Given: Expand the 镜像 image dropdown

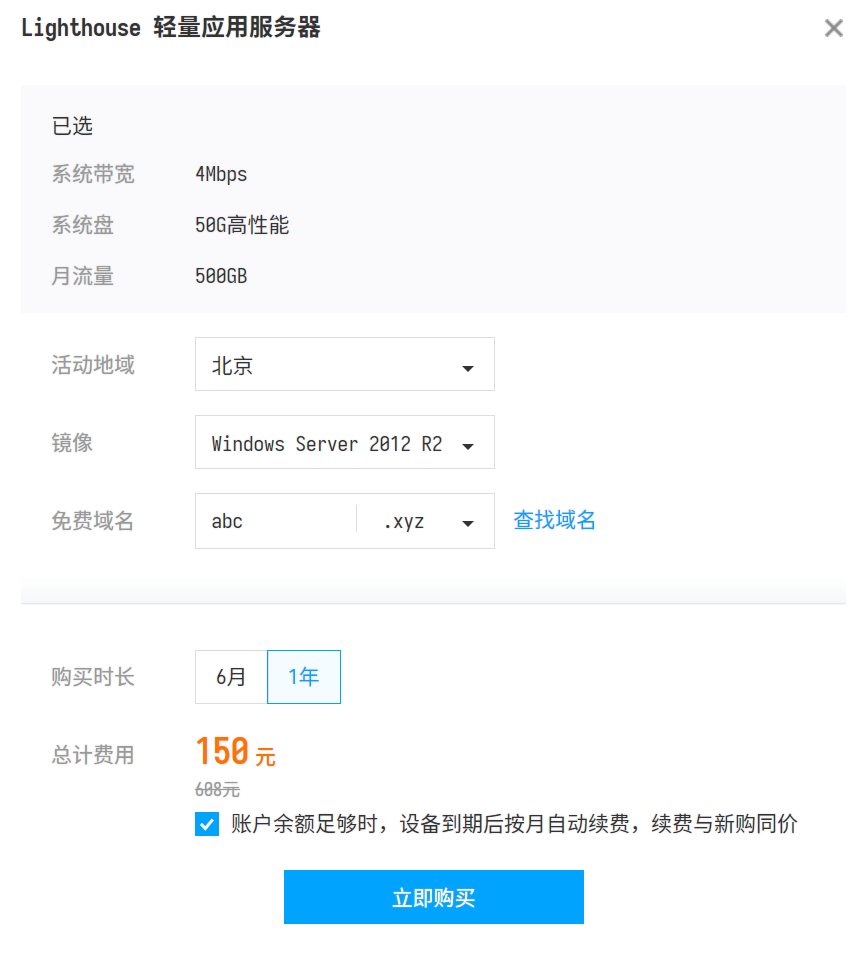Looking at the screenshot, I should pyautogui.click(x=344, y=442).
